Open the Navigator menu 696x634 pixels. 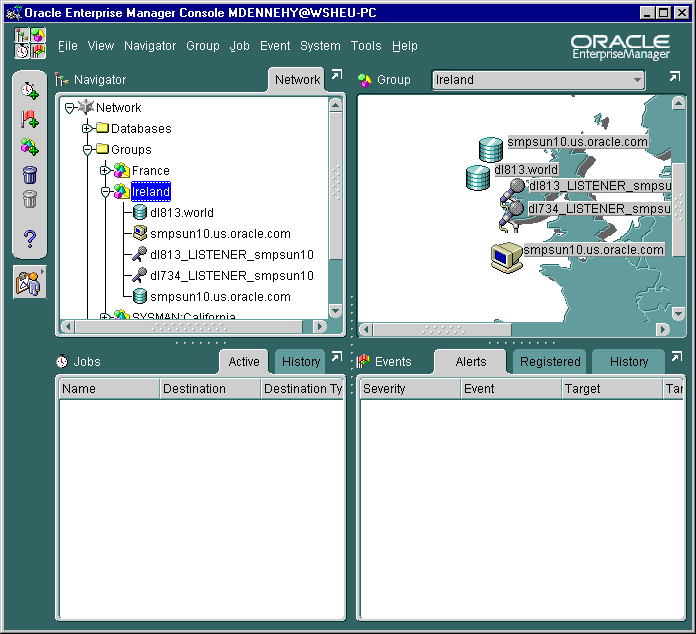pos(150,46)
